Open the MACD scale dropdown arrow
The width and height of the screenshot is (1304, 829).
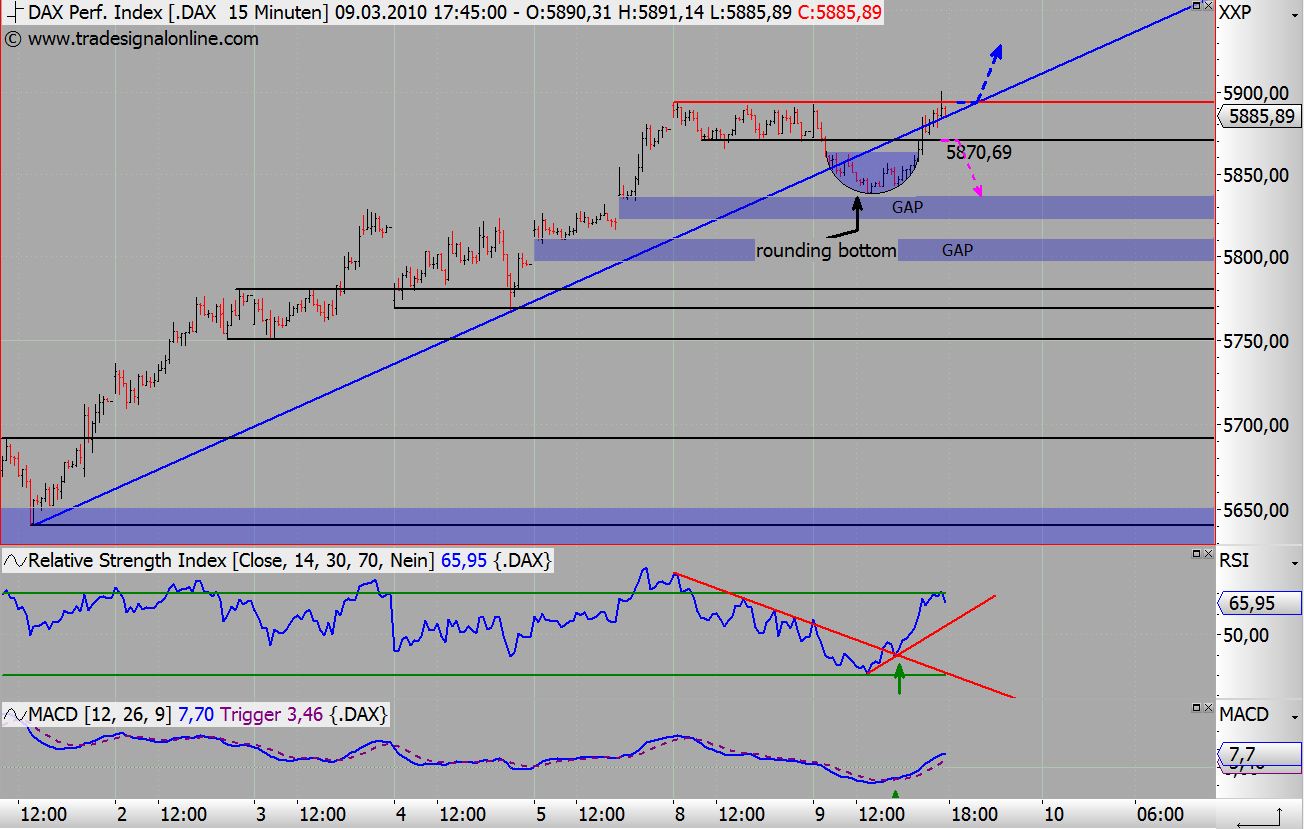pyautogui.click(x=1293, y=715)
